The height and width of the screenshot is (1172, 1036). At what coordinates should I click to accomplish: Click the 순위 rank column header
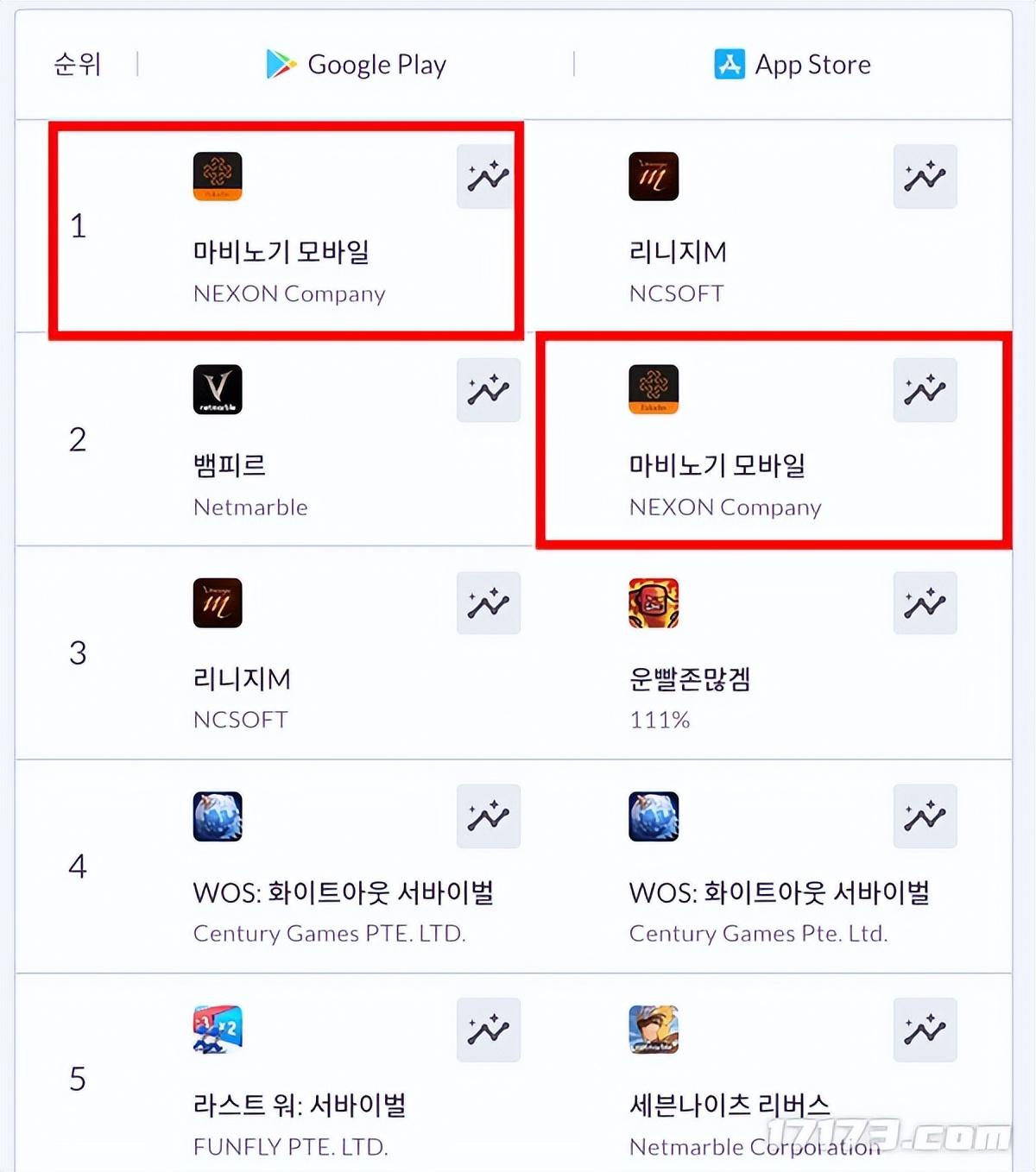pos(78,64)
